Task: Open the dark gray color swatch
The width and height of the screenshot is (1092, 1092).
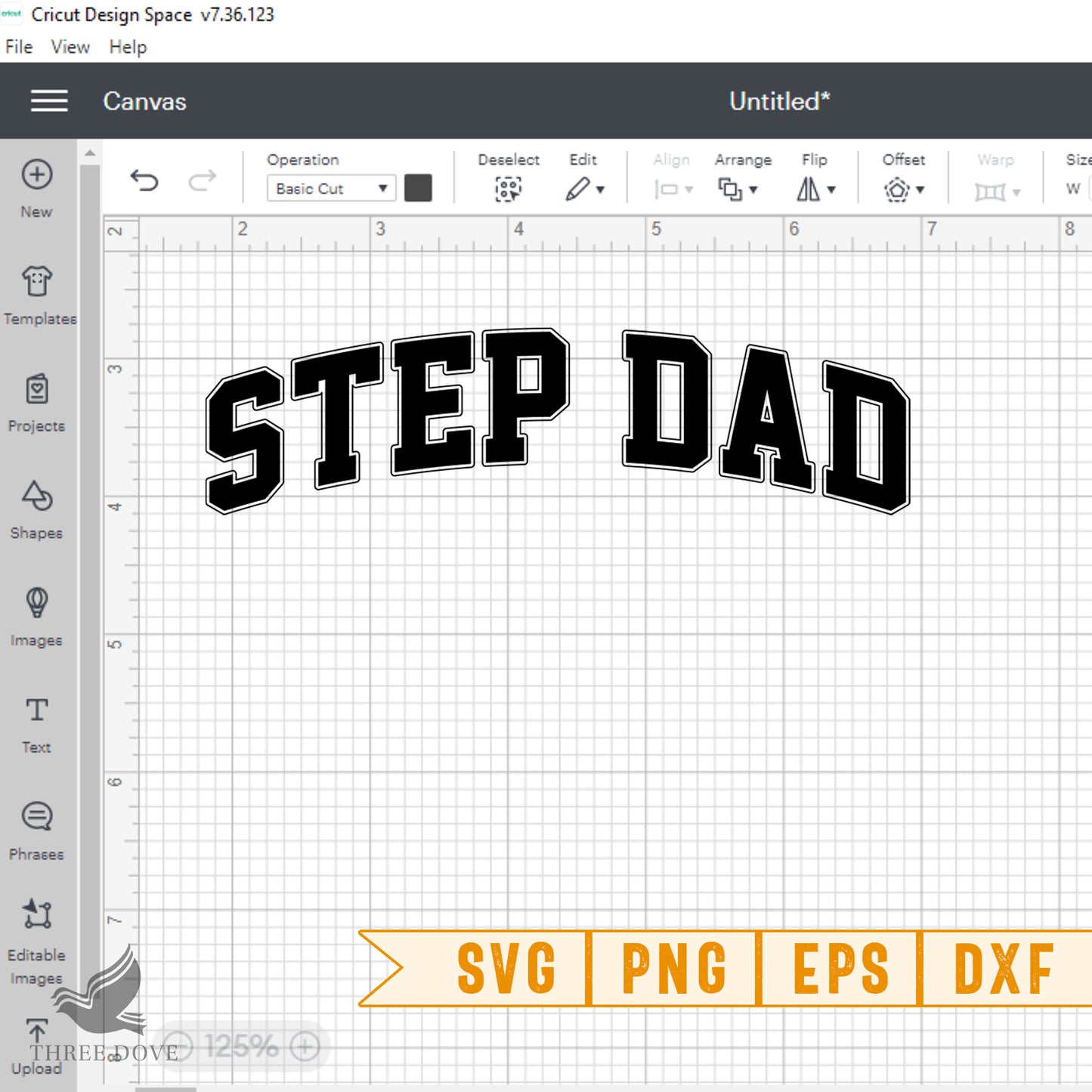Action: point(418,188)
